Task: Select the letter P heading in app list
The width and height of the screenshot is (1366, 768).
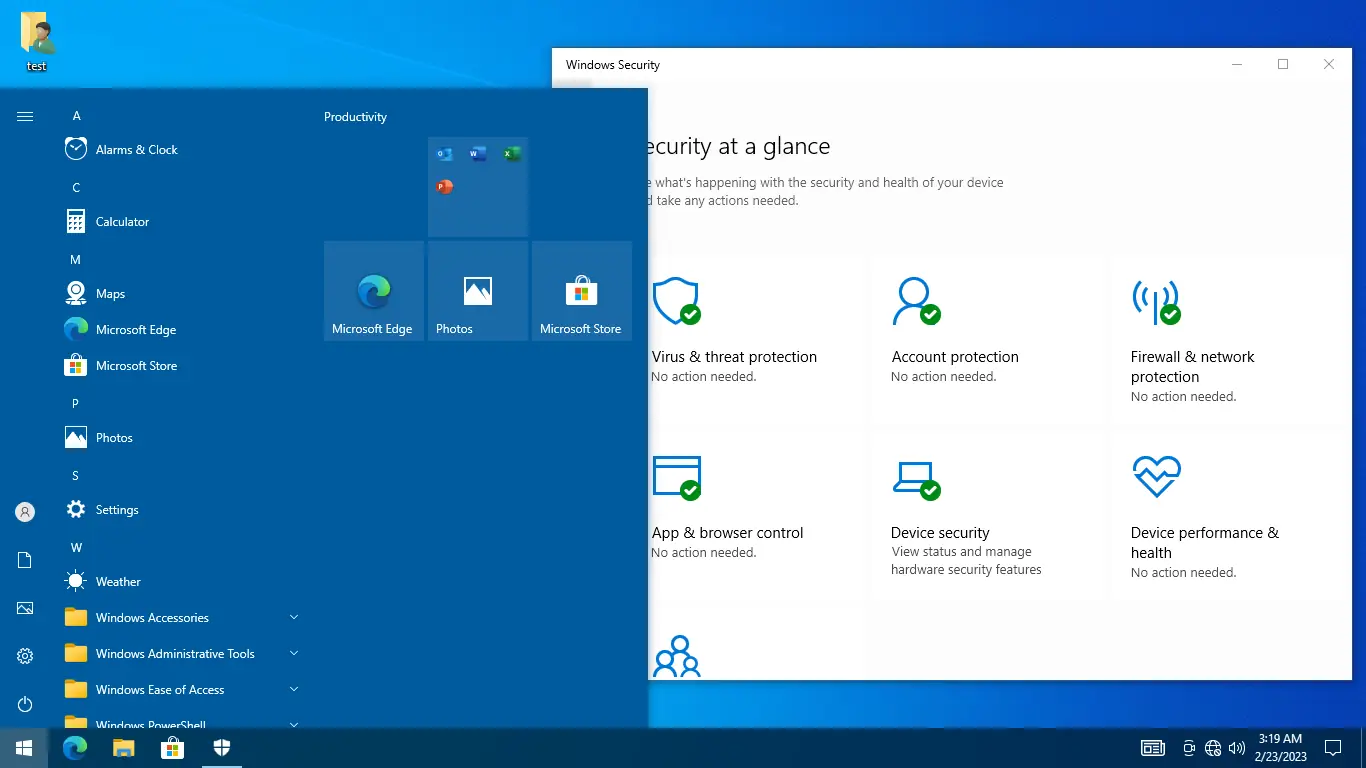Action: pyautogui.click(x=76, y=404)
